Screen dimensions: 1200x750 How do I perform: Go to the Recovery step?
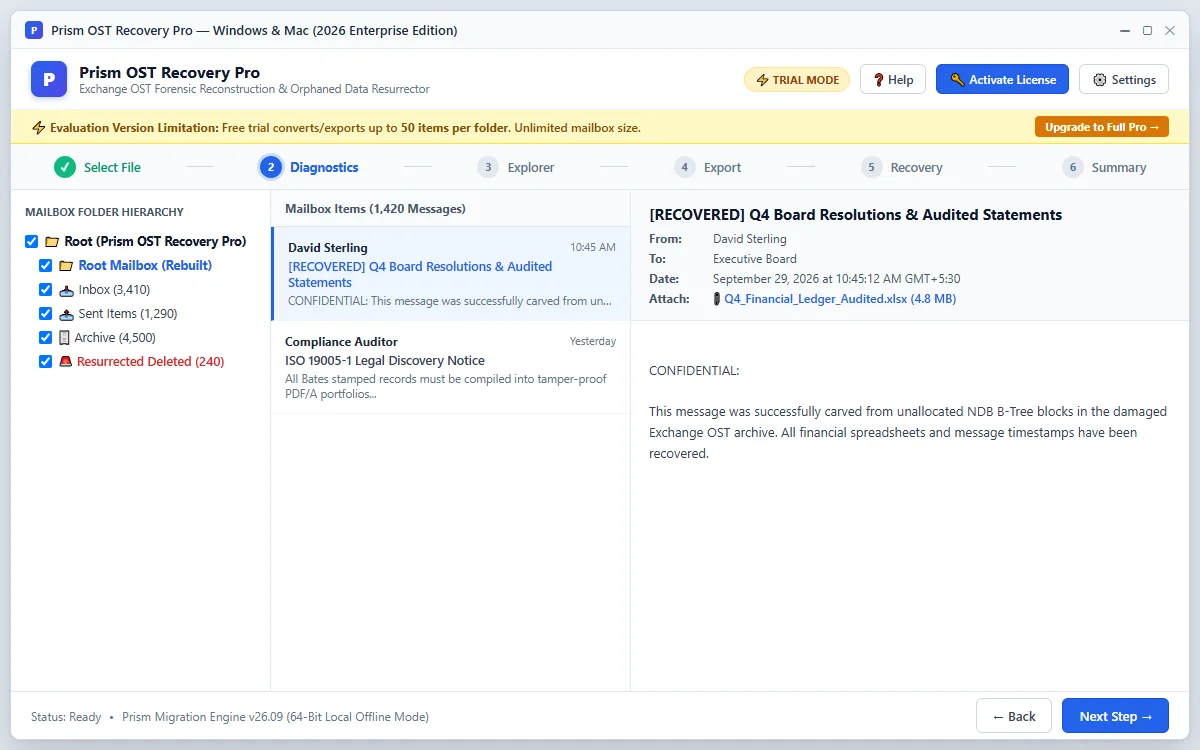point(902,167)
